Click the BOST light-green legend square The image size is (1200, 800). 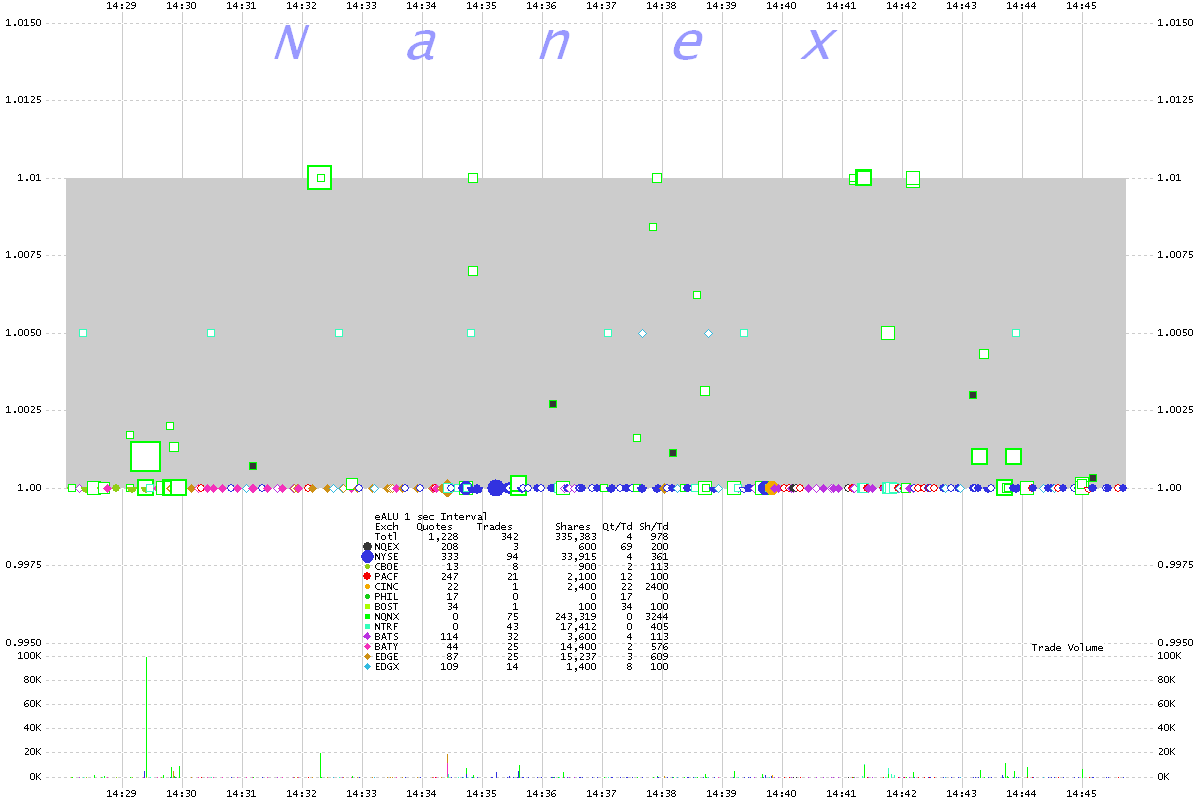pos(367,606)
